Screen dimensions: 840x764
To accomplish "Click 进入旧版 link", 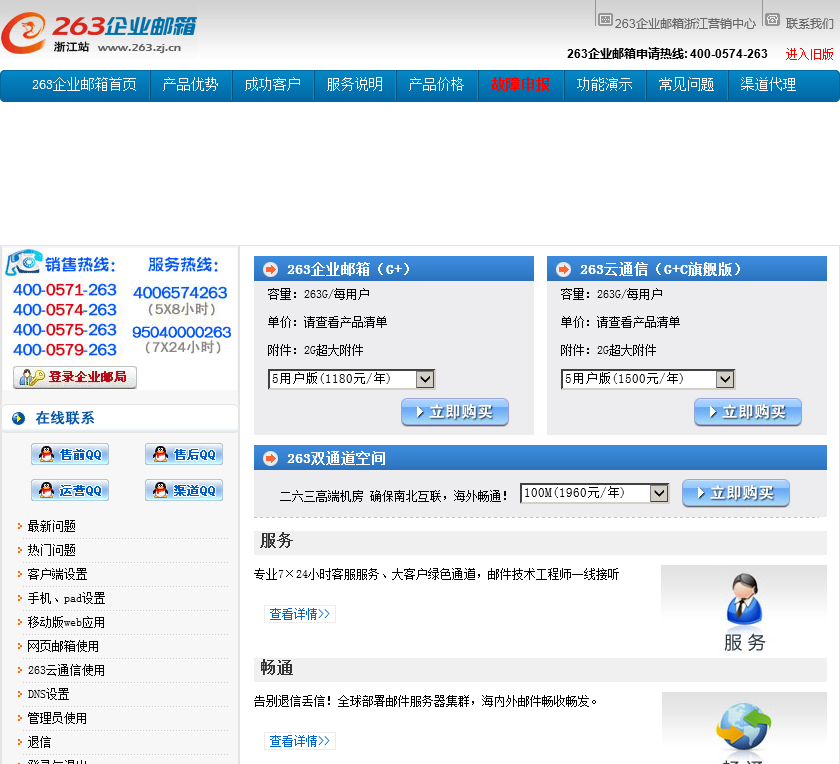I will click(x=809, y=54).
